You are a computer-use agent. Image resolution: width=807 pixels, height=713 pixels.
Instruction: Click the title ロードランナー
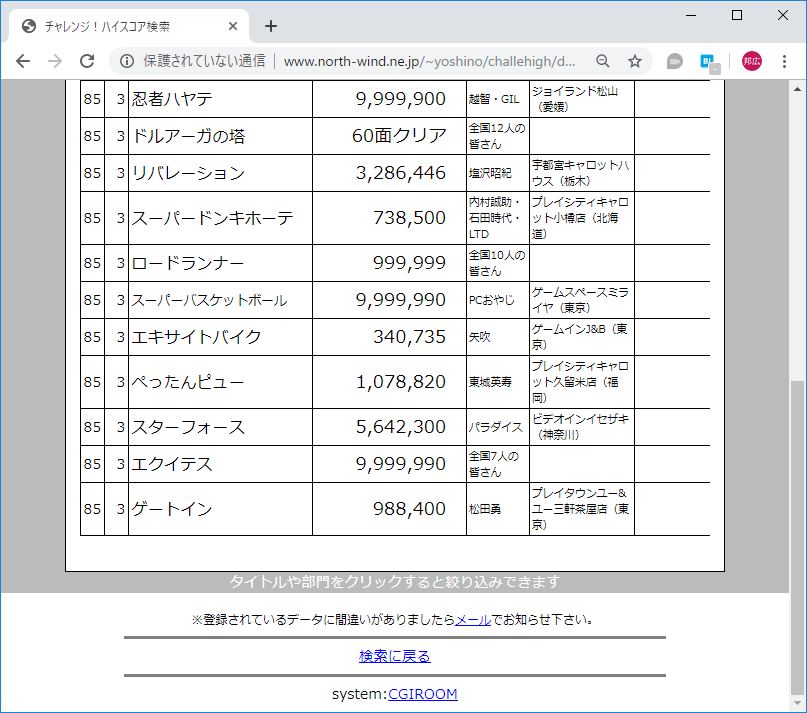[187, 263]
